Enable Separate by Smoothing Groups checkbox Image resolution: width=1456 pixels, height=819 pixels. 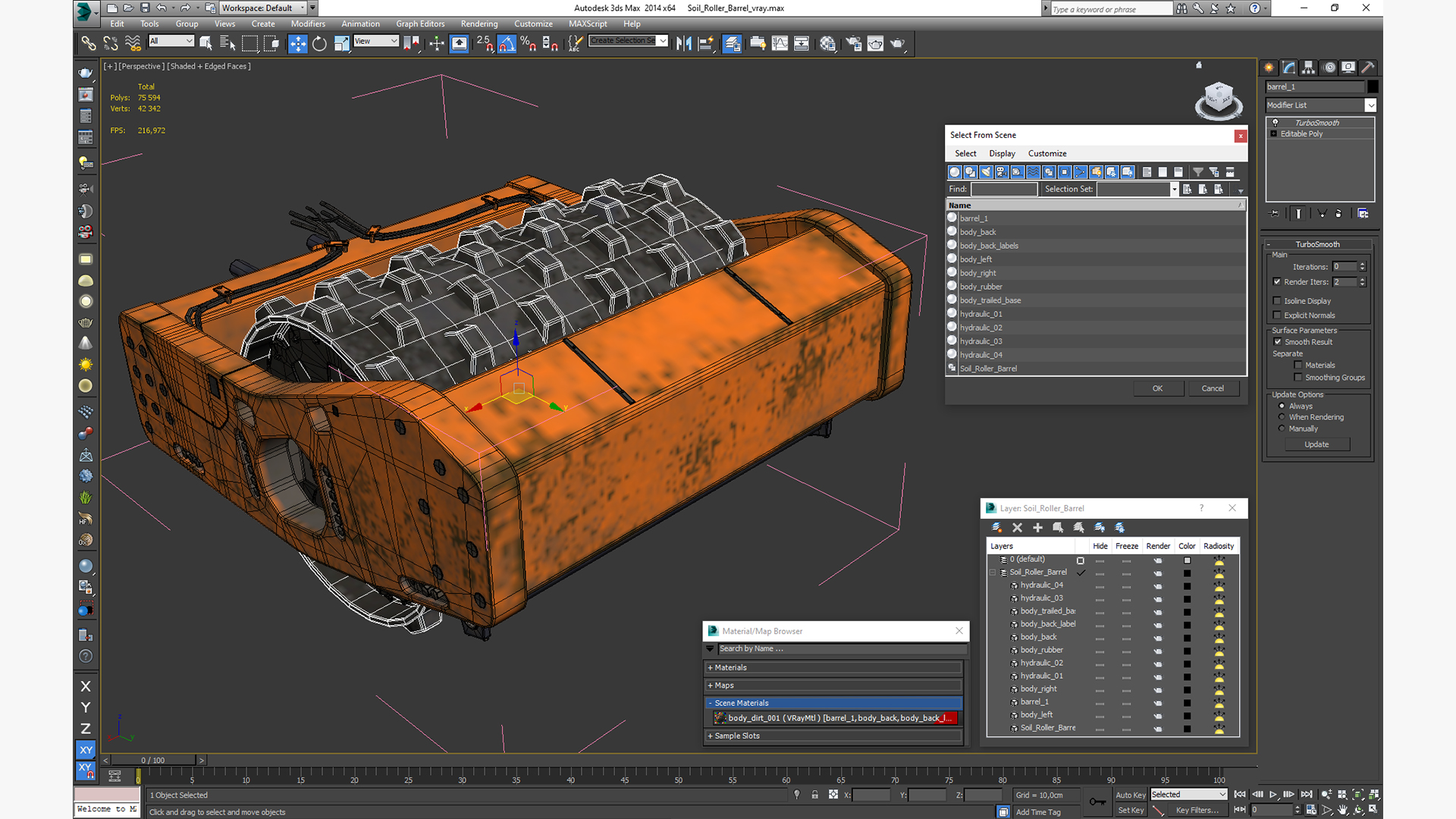click(1298, 378)
